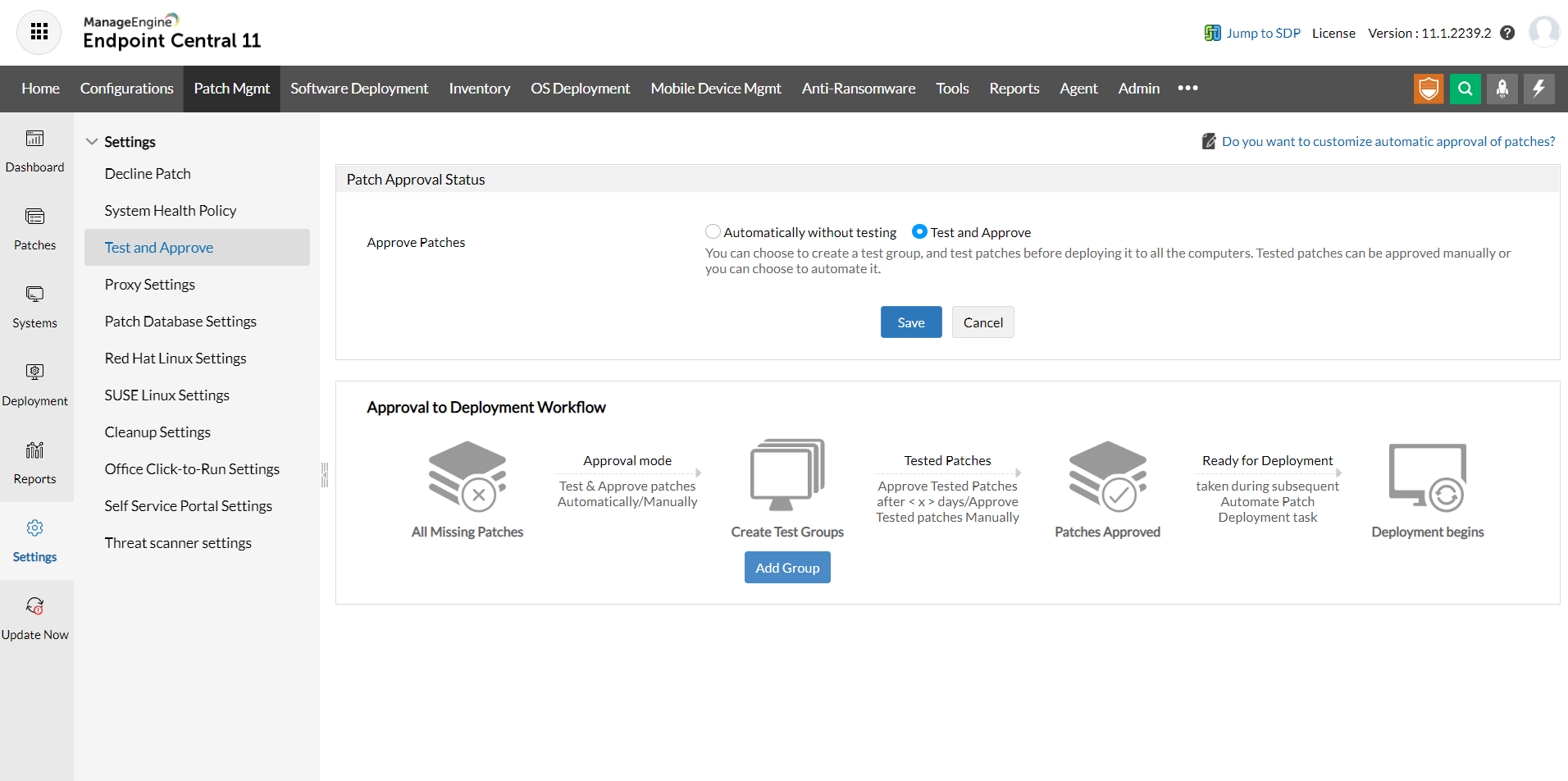
Task: Collapse the Settings tree section
Action: pyautogui.click(x=92, y=141)
